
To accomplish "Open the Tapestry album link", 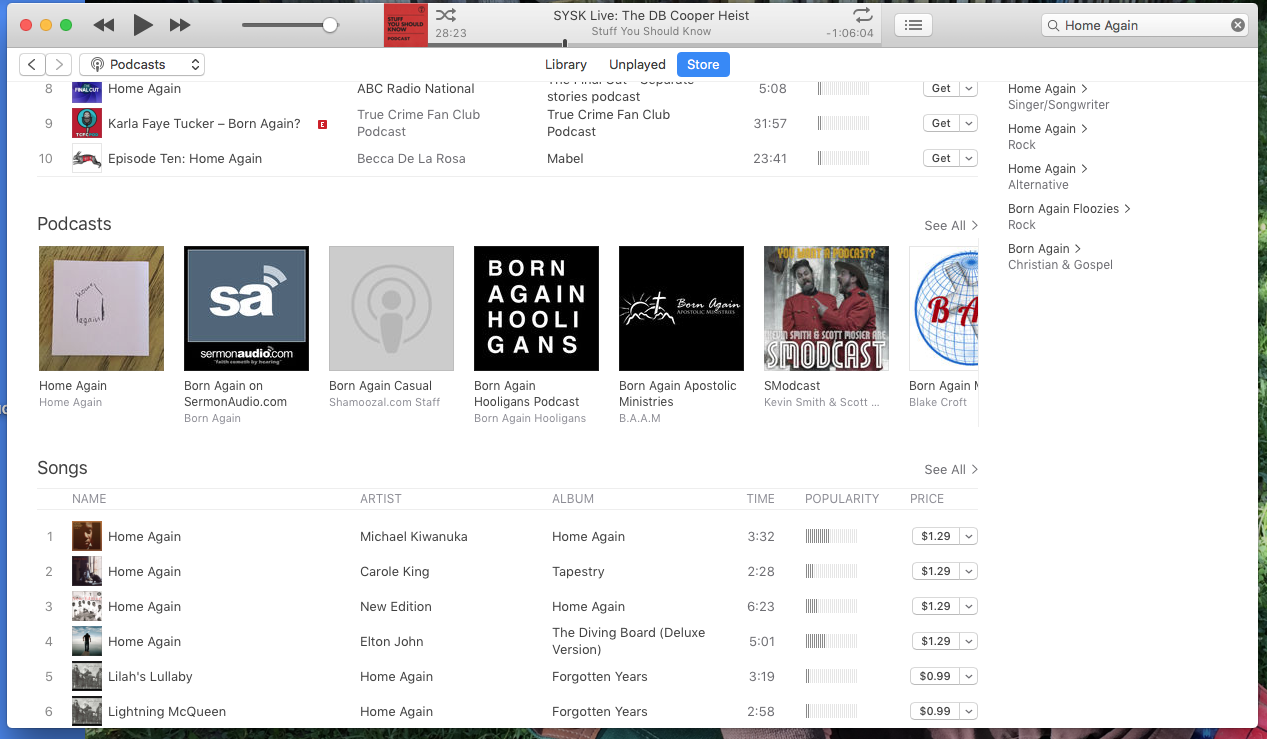I will pyautogui.click(x=578, y=572).
